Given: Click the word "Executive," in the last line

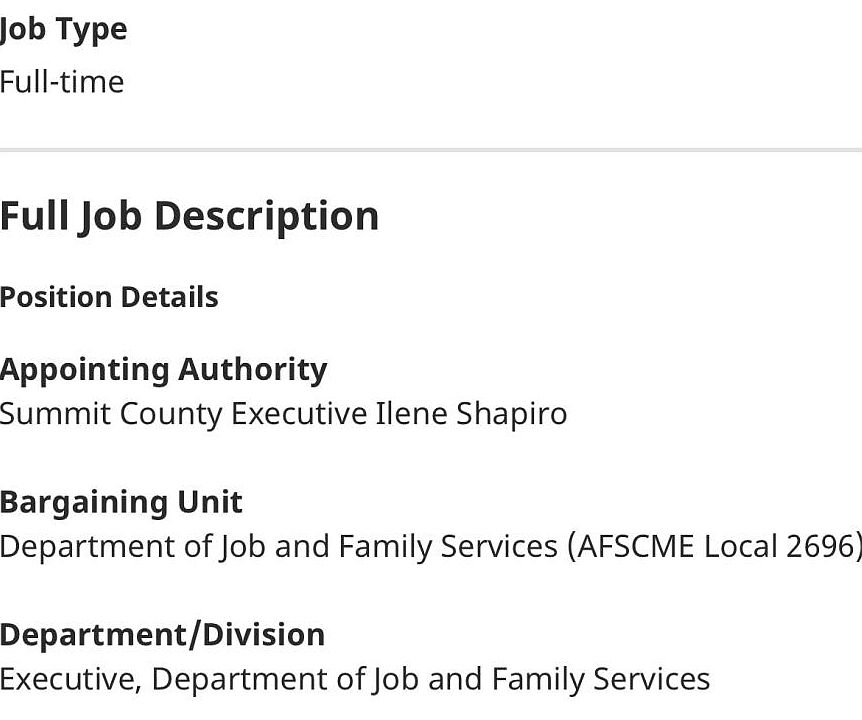Looking at the screenshot, I should tap(70, 679).
